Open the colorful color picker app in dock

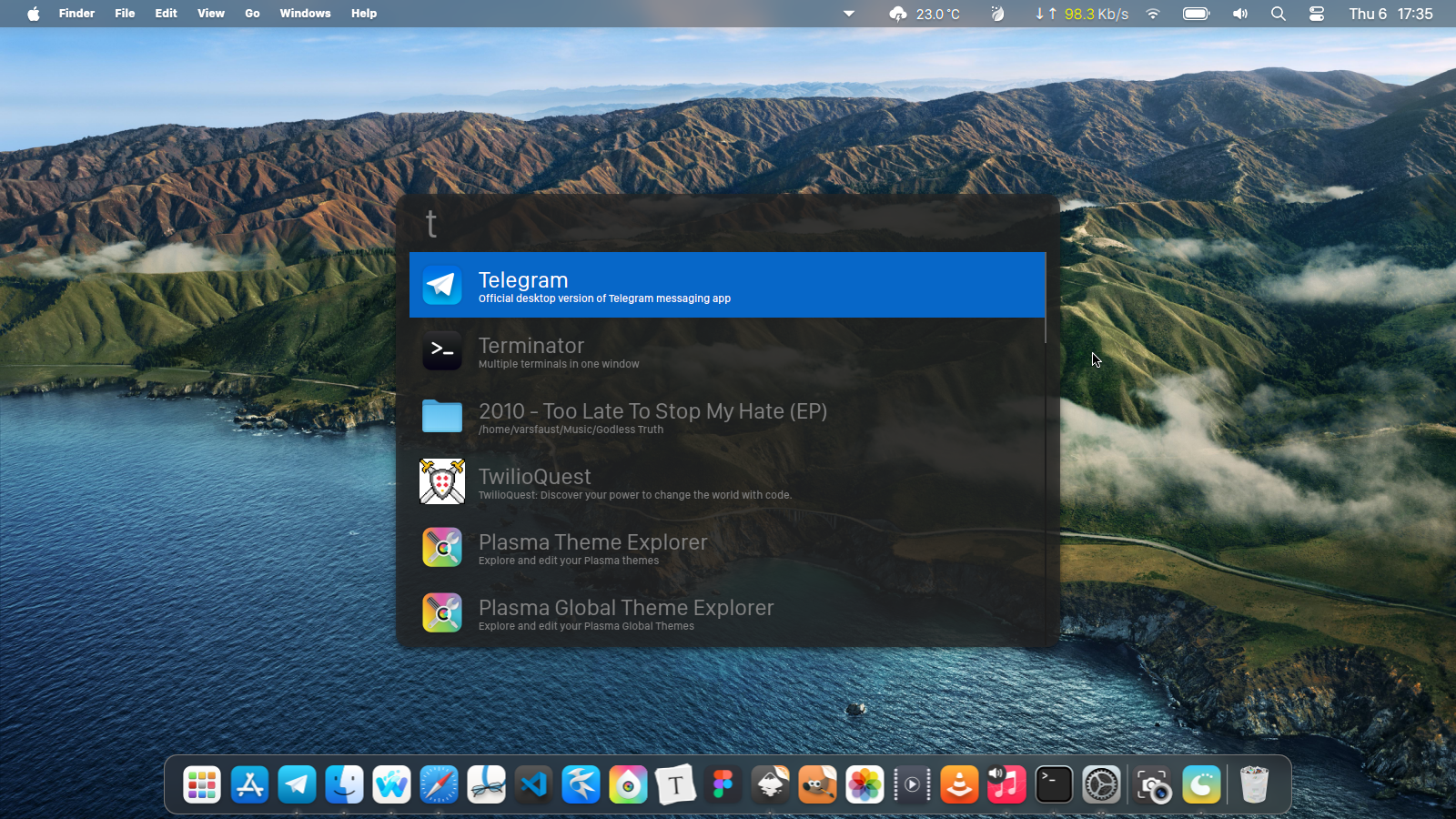pyautogui.click(x=628, y=784)
